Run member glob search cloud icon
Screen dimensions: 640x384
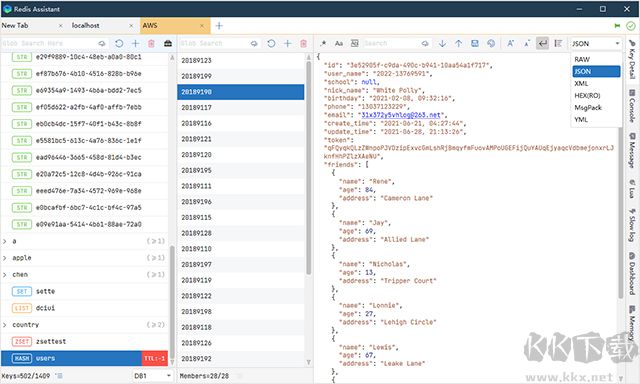[x=254, y=43]
